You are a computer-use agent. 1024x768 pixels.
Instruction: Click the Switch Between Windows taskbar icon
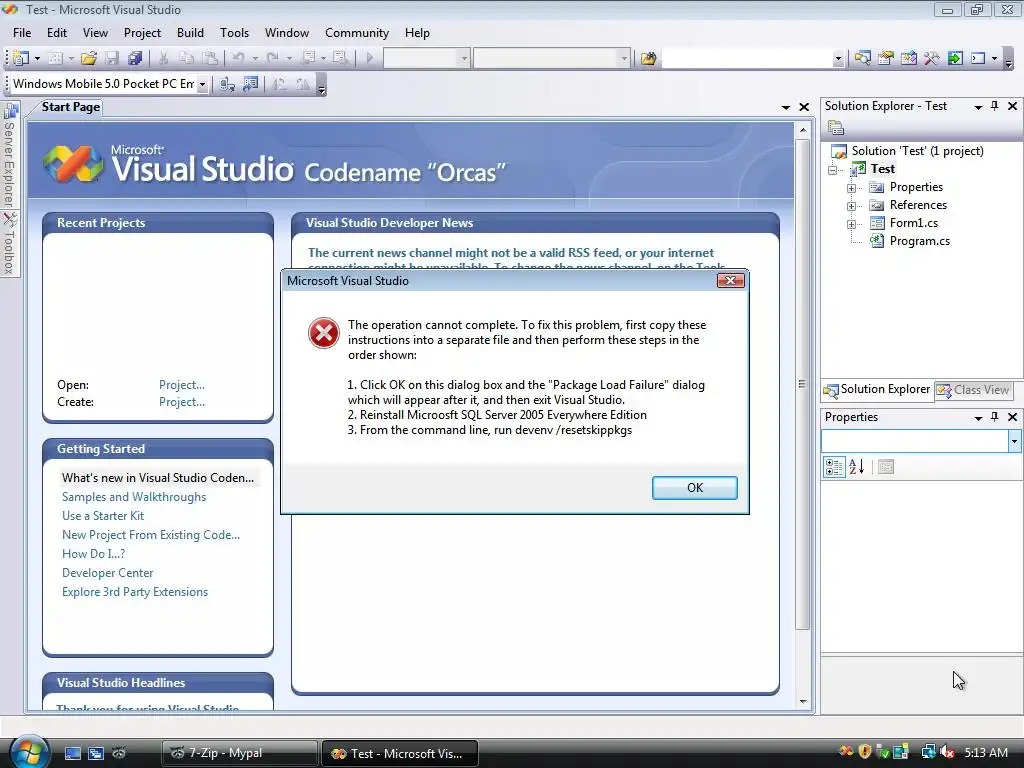click(96, 754)
